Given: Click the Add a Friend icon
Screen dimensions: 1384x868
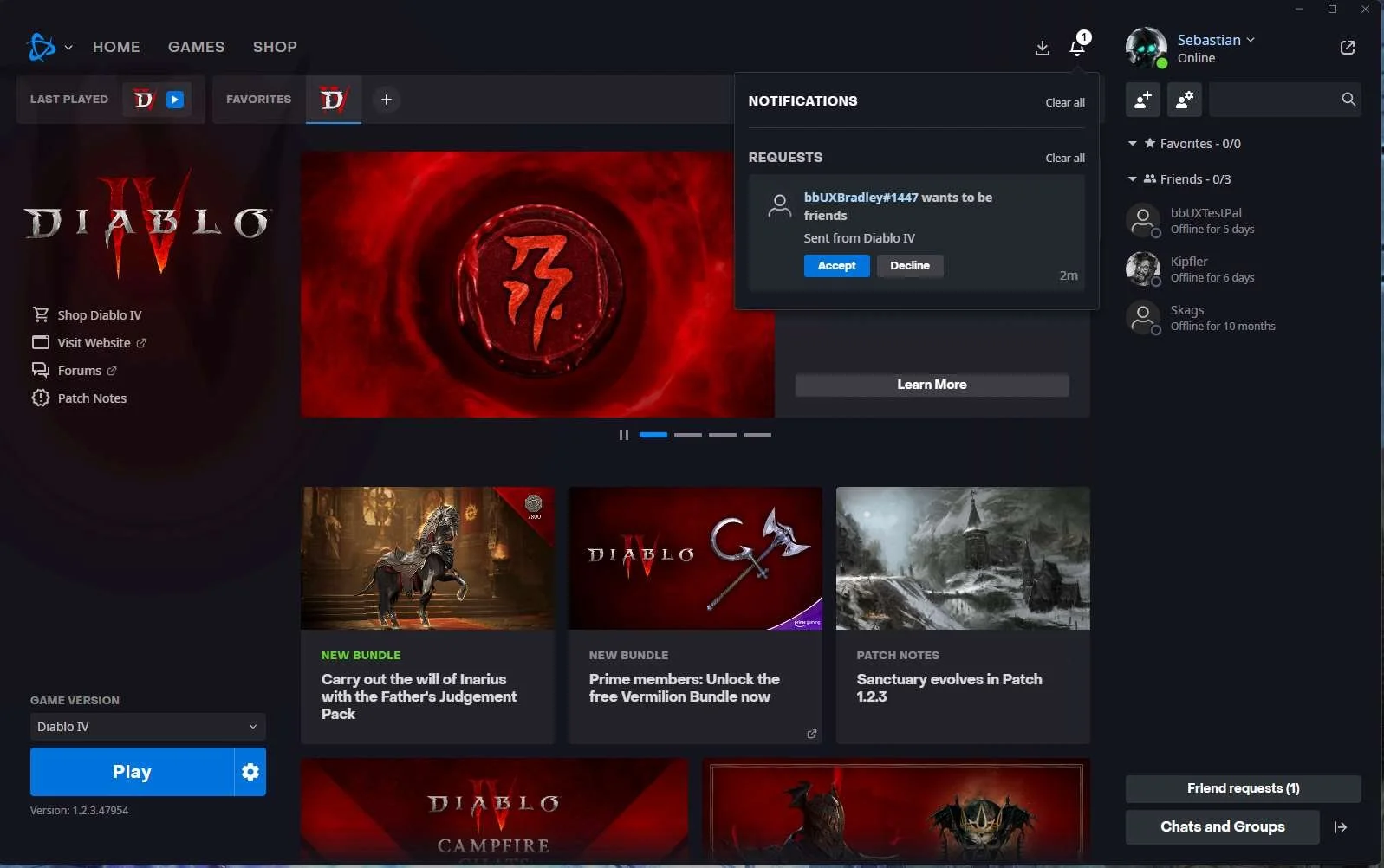Looking at the screenshot, I should (x=1143, y=100).
